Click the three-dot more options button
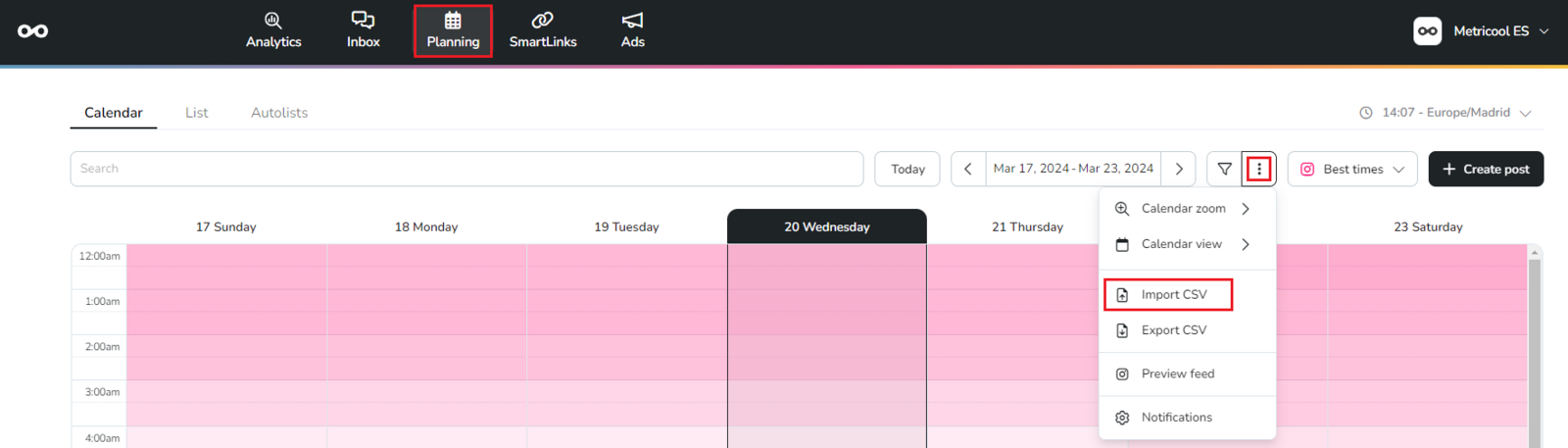 tap(1259, 169)
